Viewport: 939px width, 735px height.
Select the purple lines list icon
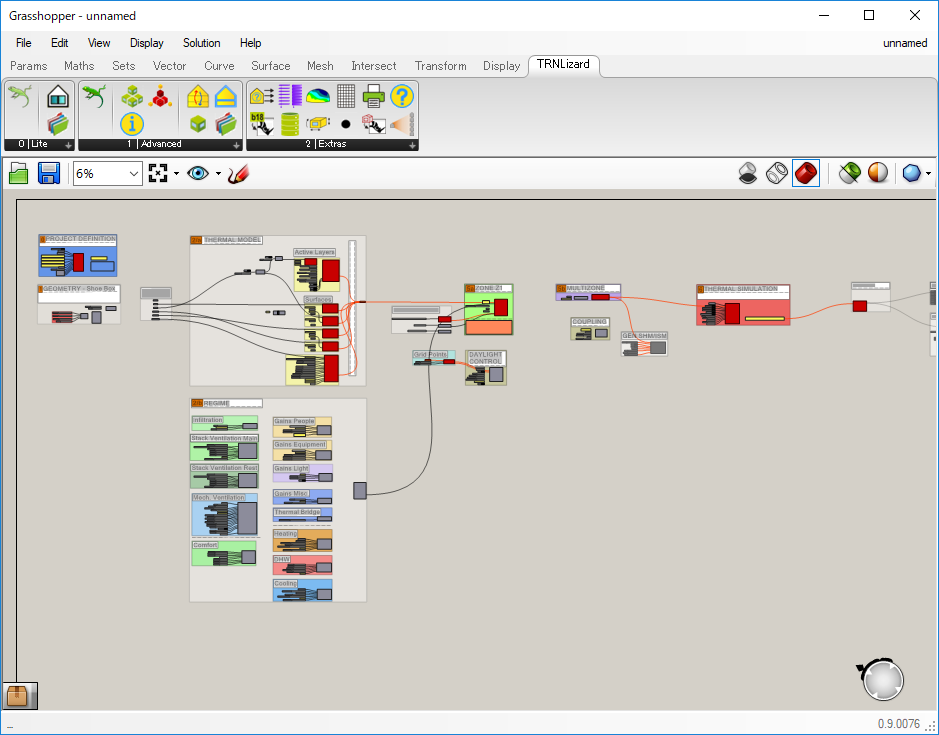click(x=290, y=96)
